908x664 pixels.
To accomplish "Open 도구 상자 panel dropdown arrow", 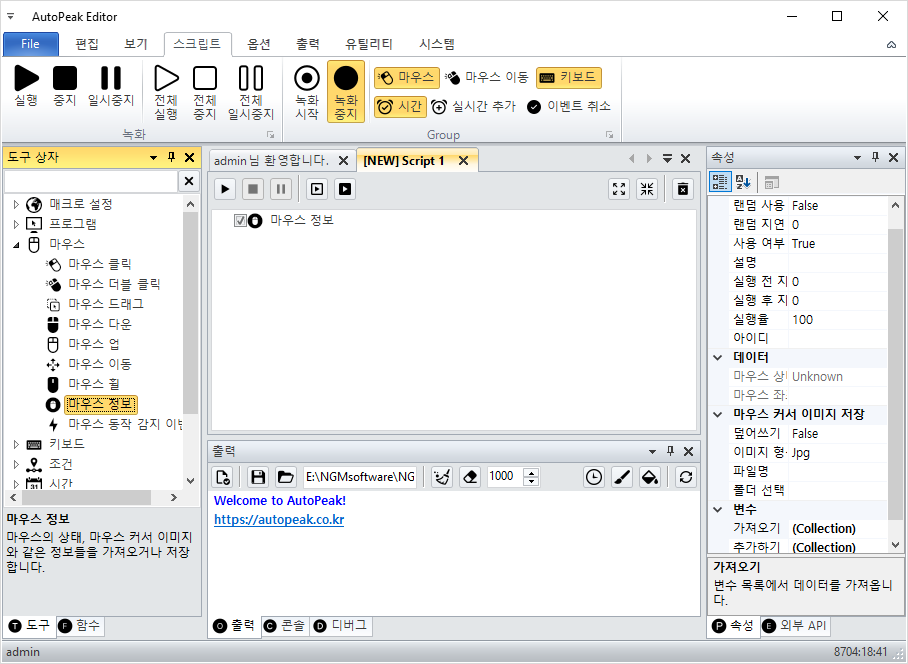I will [153, 157].
